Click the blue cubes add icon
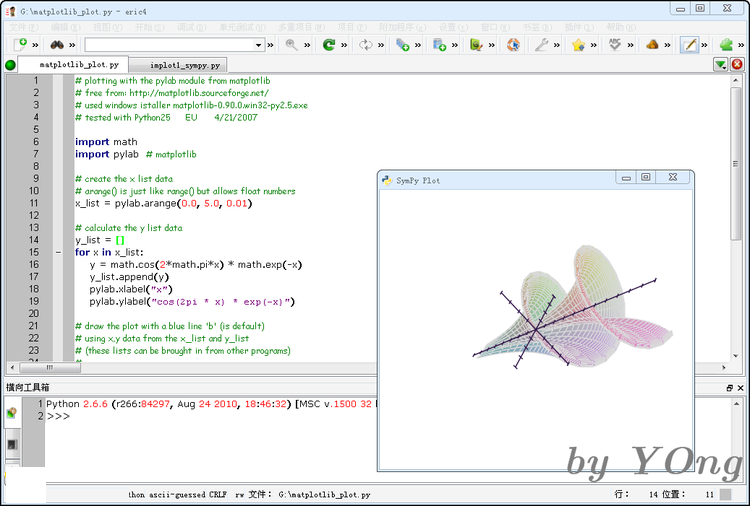 (x=402, y=44)
